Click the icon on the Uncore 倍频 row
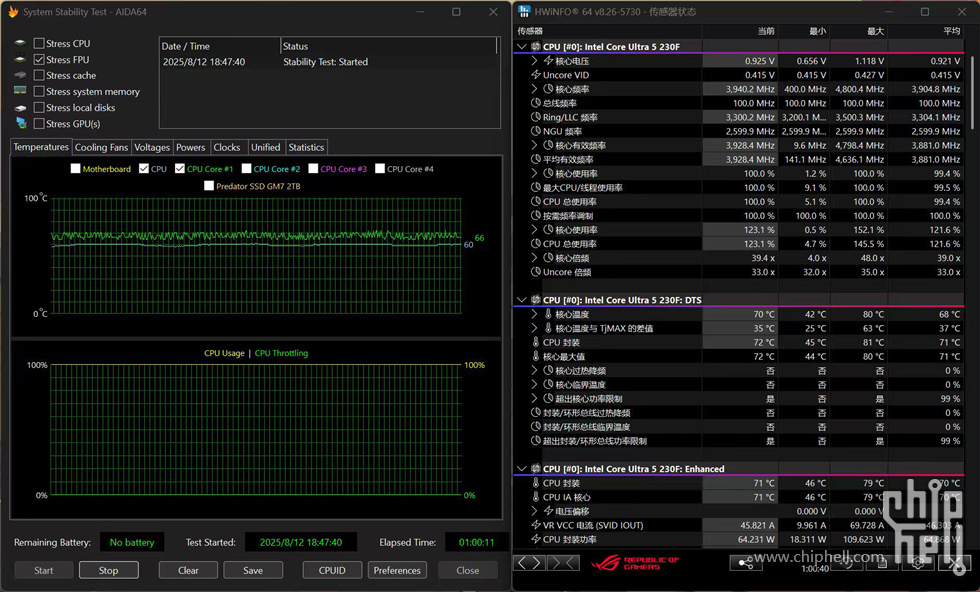 point(536,272)
